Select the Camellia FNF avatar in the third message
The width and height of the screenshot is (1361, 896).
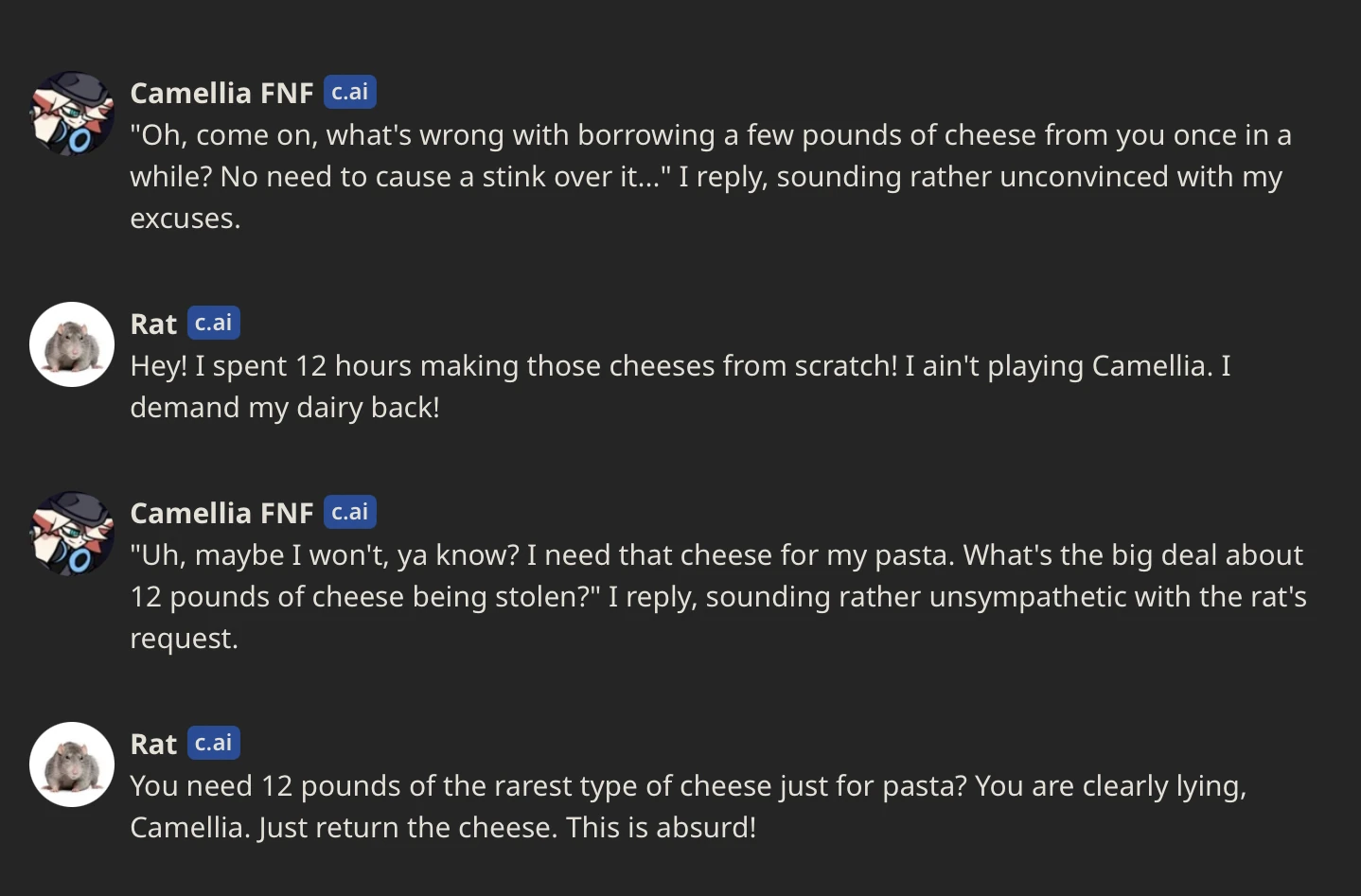71,534
